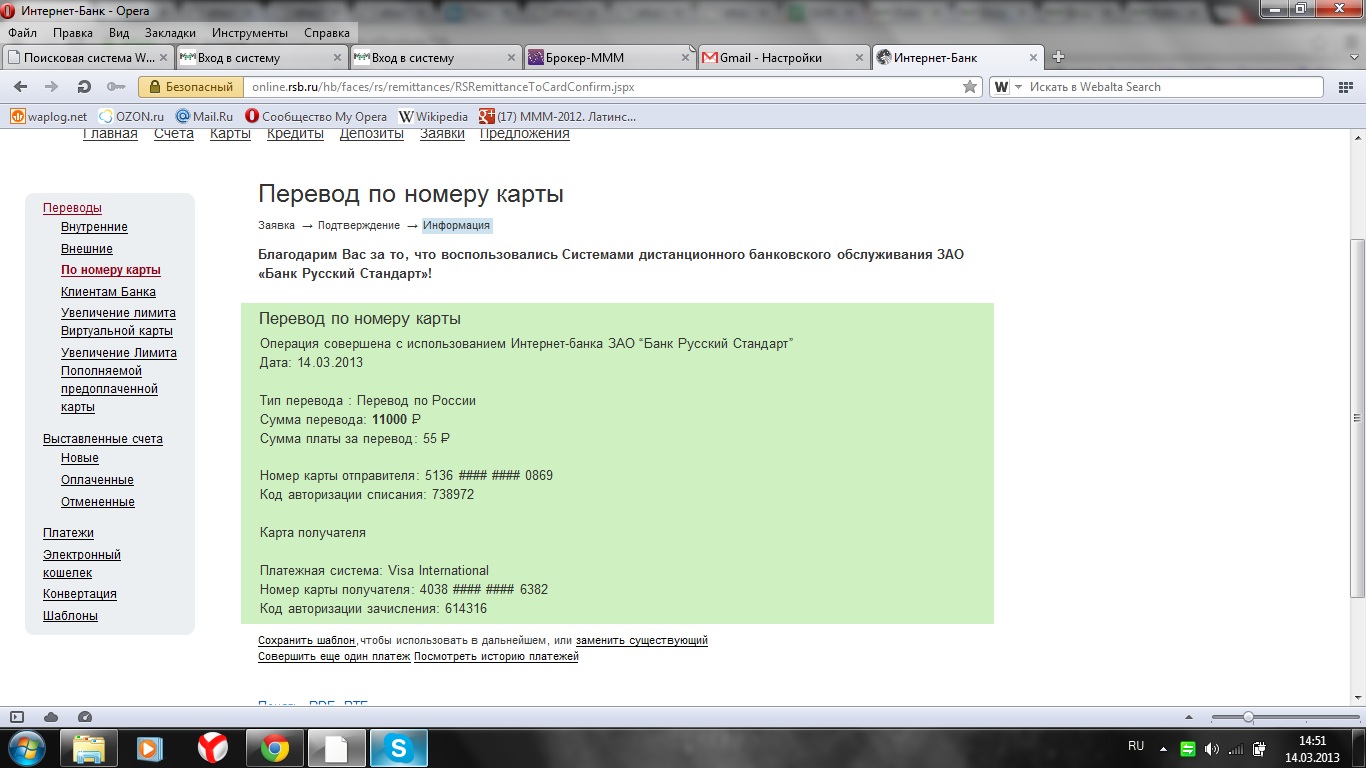Open the MMM-2012 bookmark

tap(557, 116)
